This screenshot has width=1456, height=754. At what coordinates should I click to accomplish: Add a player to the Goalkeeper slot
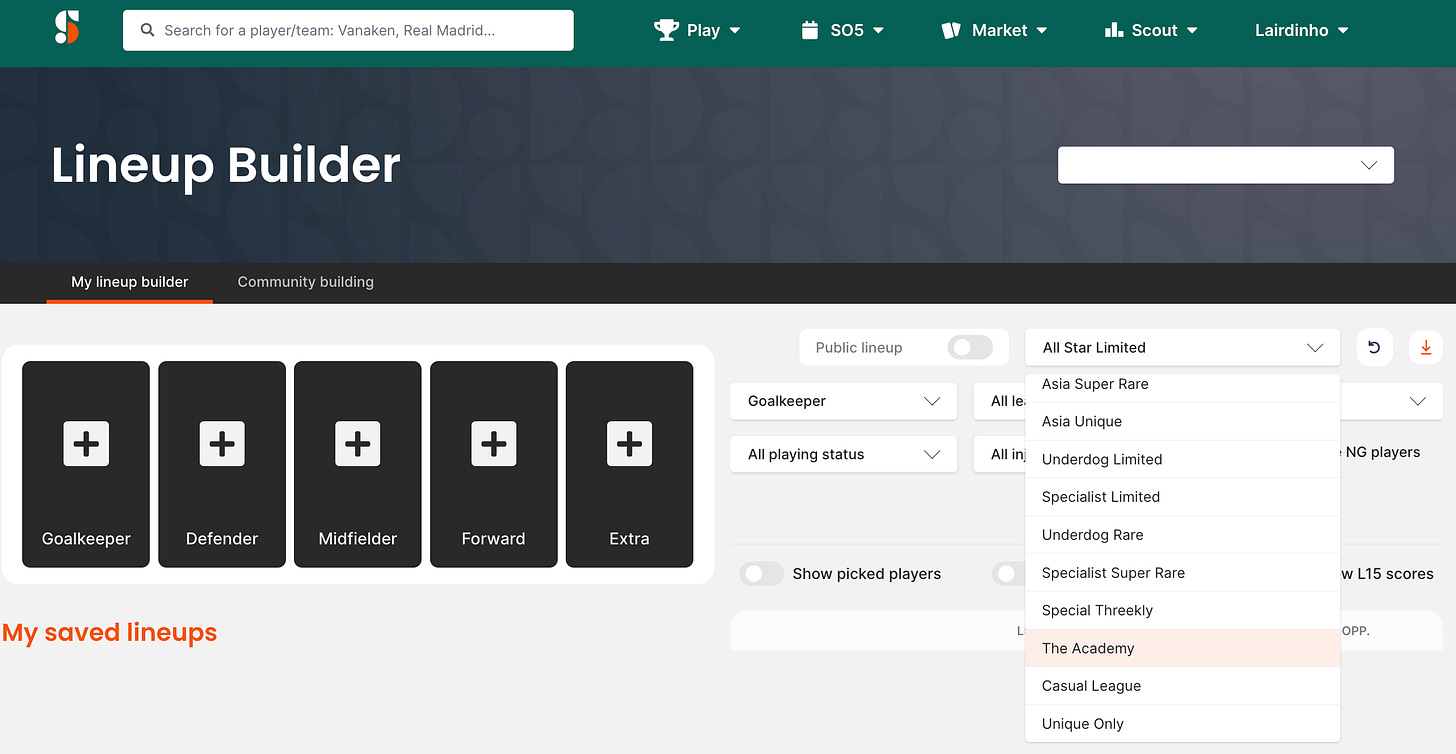pos(86,444)
